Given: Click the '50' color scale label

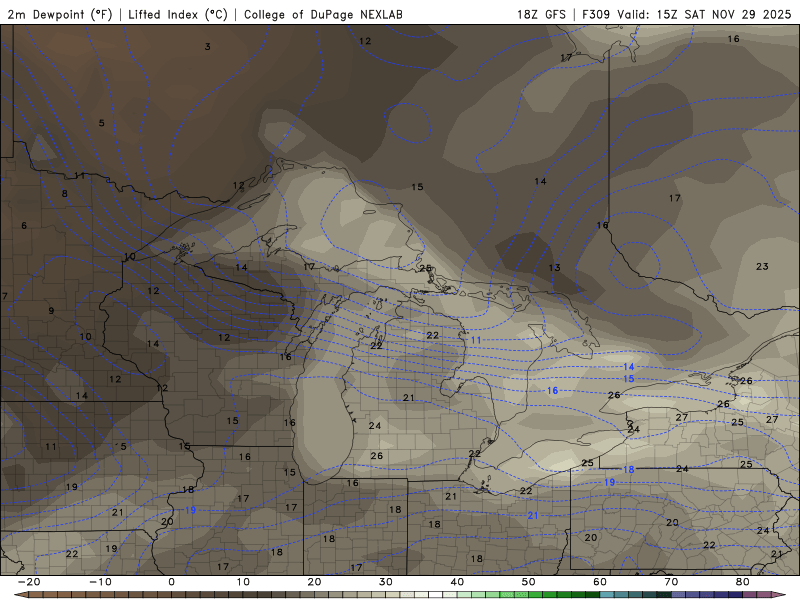Looking at the screenshot, I should [529, 582].
